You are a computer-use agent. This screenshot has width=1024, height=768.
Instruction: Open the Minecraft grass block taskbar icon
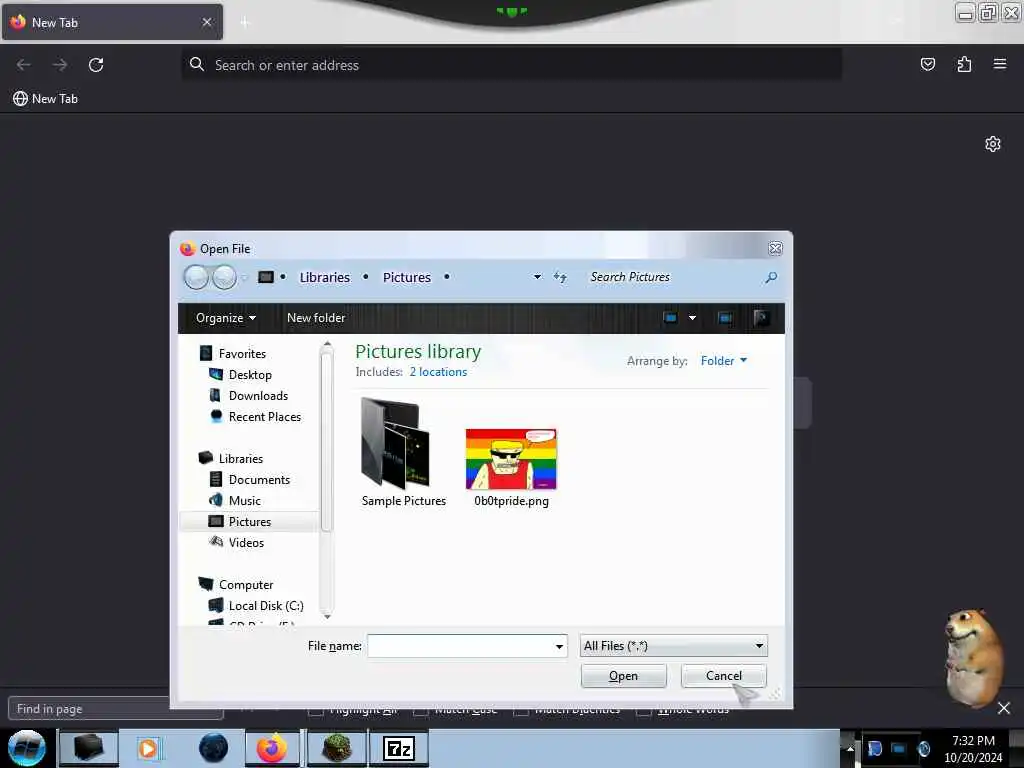(336, 748)
